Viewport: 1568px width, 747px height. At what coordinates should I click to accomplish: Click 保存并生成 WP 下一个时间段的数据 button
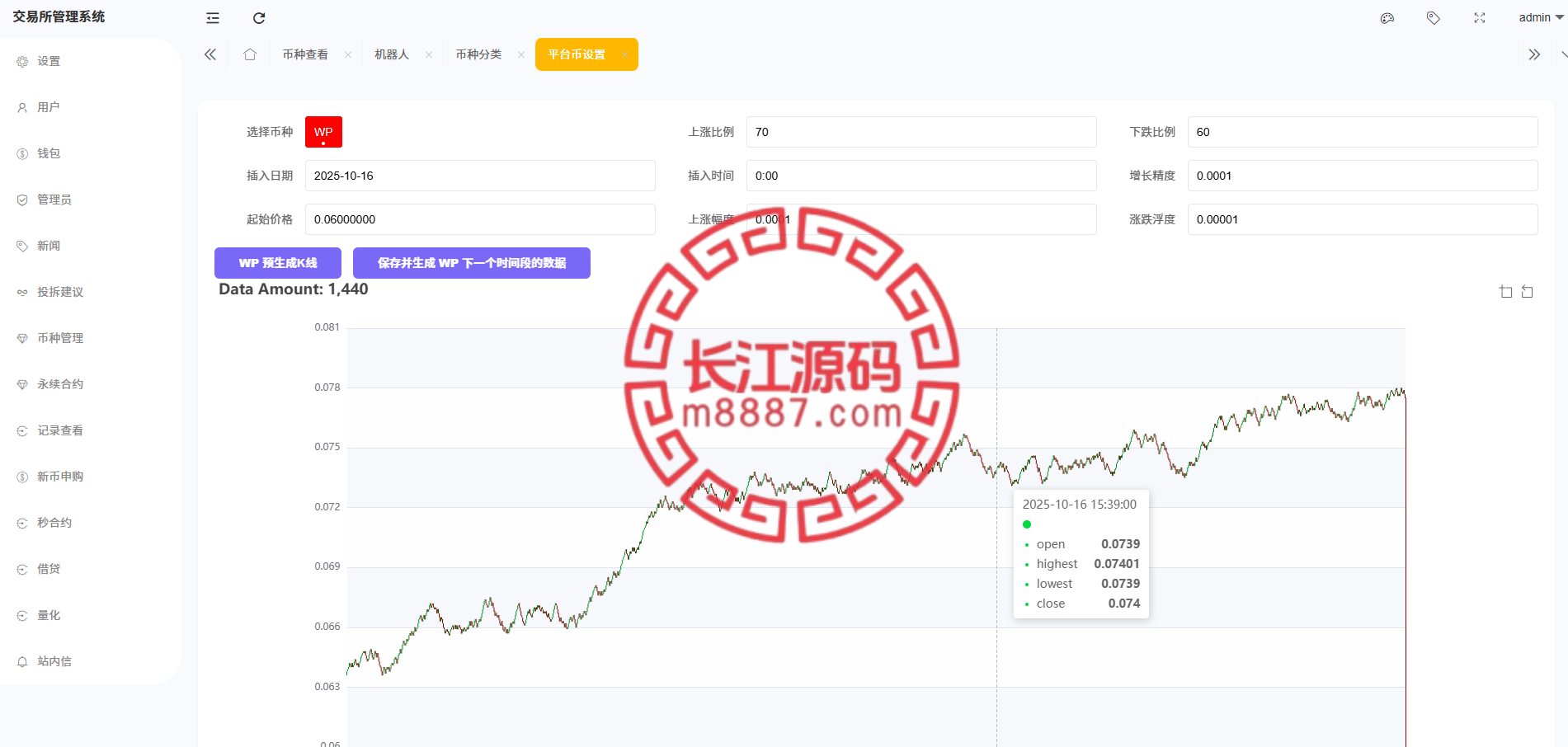click(x=472, y=263)
